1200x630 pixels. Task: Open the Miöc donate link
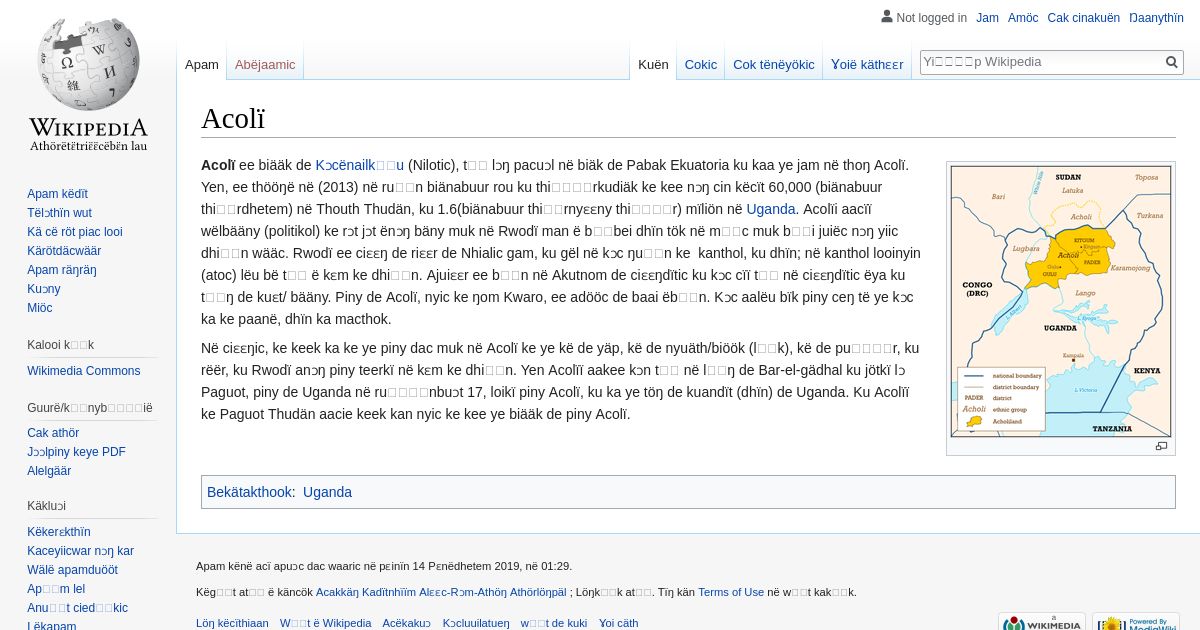[x=40, y=308]
